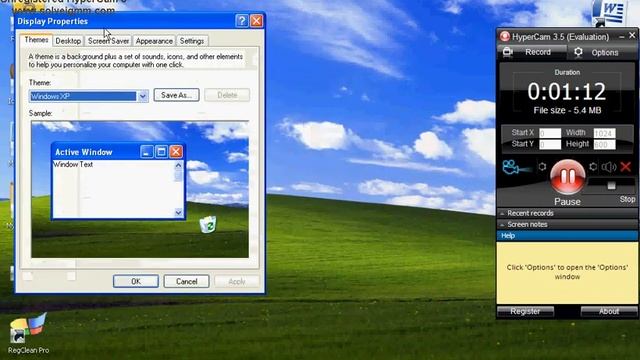
Task: Select the Themes tab
Action: pos(36,40)
